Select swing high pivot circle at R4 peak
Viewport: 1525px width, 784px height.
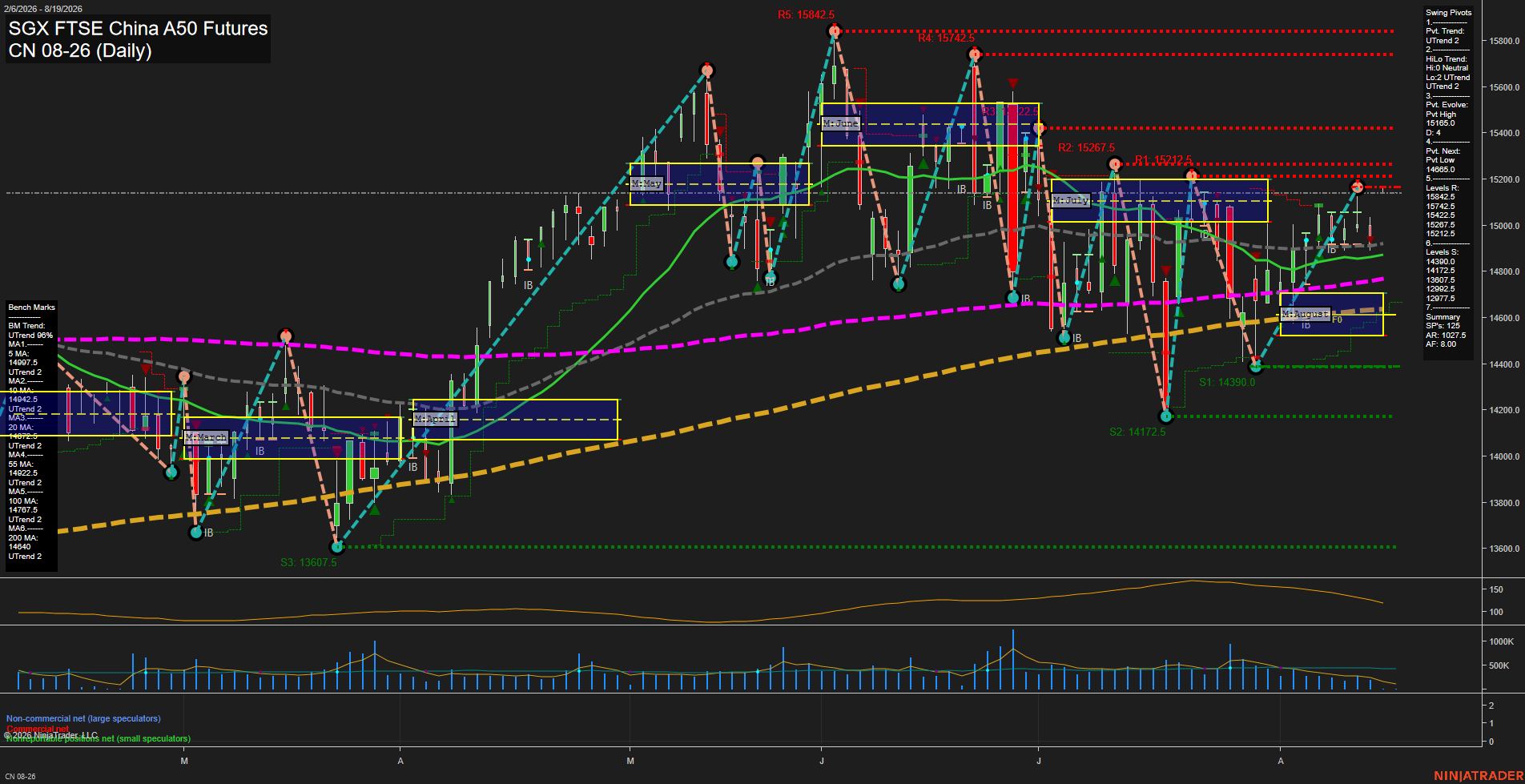click(974, 54)
